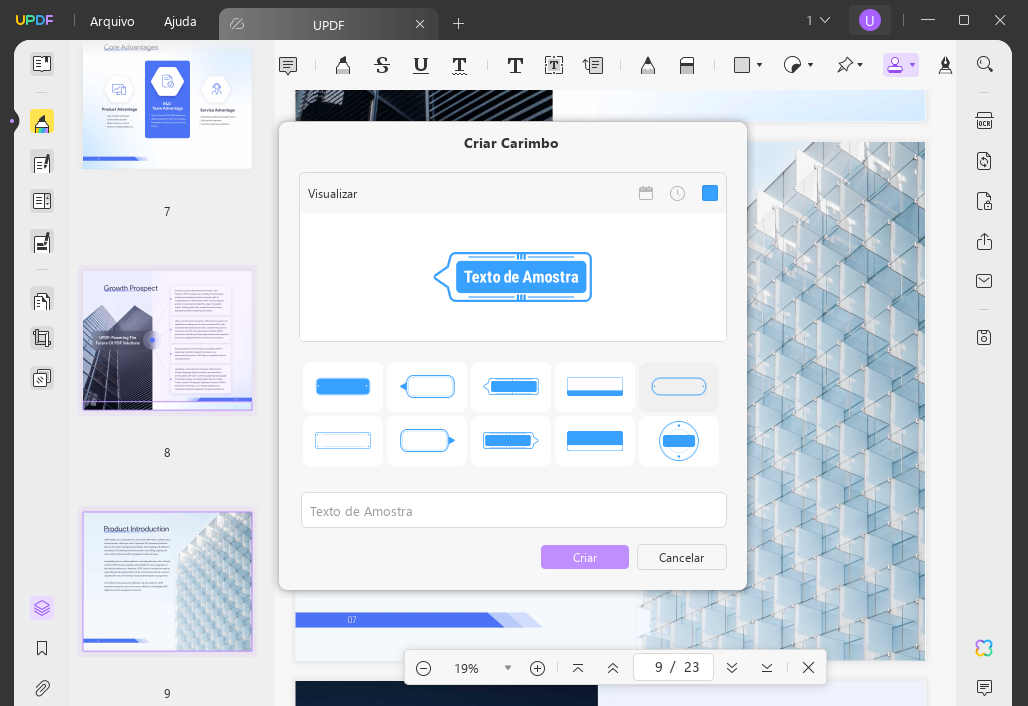The image size is (1028, 706).
Task: Choose the left-arrow filled stamp style
Action: point(511,387)
